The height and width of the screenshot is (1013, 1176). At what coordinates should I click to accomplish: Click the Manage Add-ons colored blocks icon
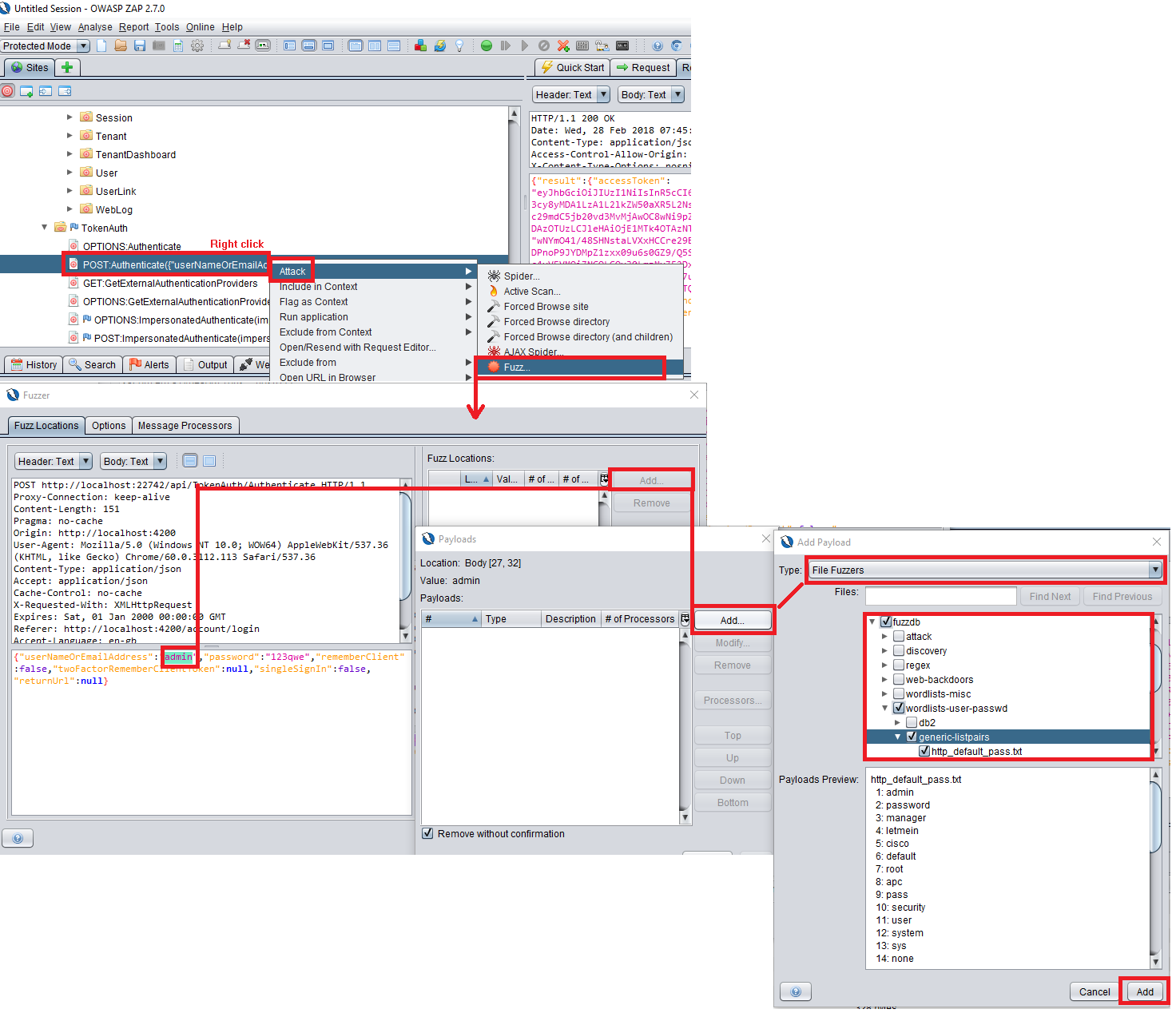click(420, 46)
